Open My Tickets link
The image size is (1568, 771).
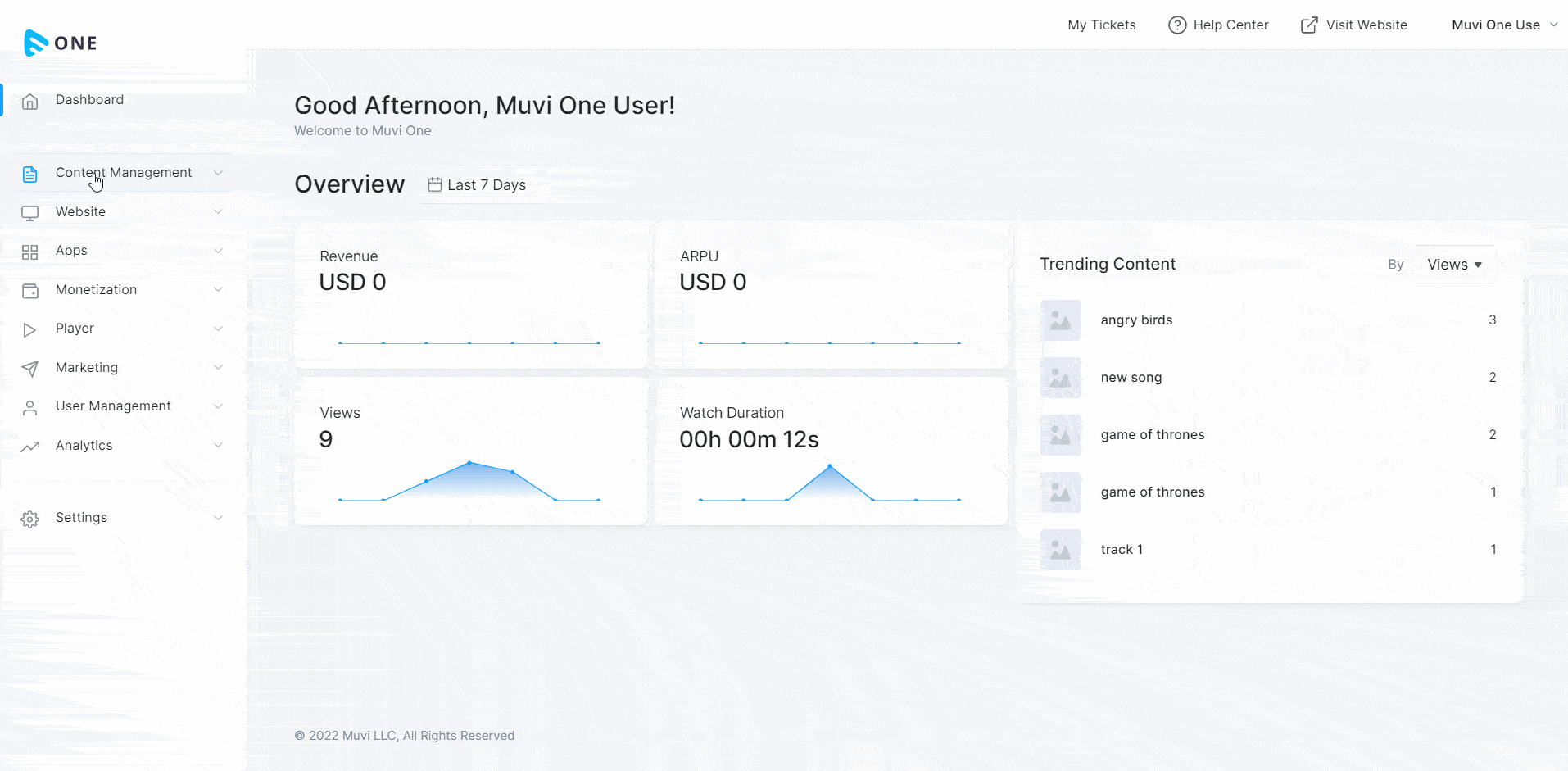point(1101,25)
